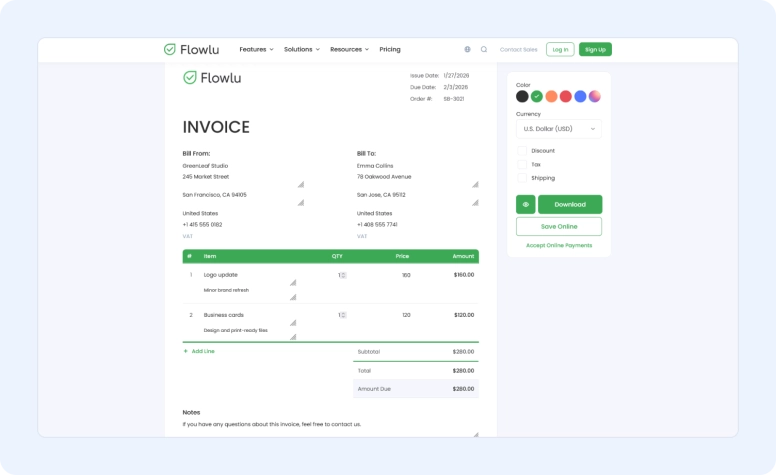Expand the Resources menu

pos(349,49)
